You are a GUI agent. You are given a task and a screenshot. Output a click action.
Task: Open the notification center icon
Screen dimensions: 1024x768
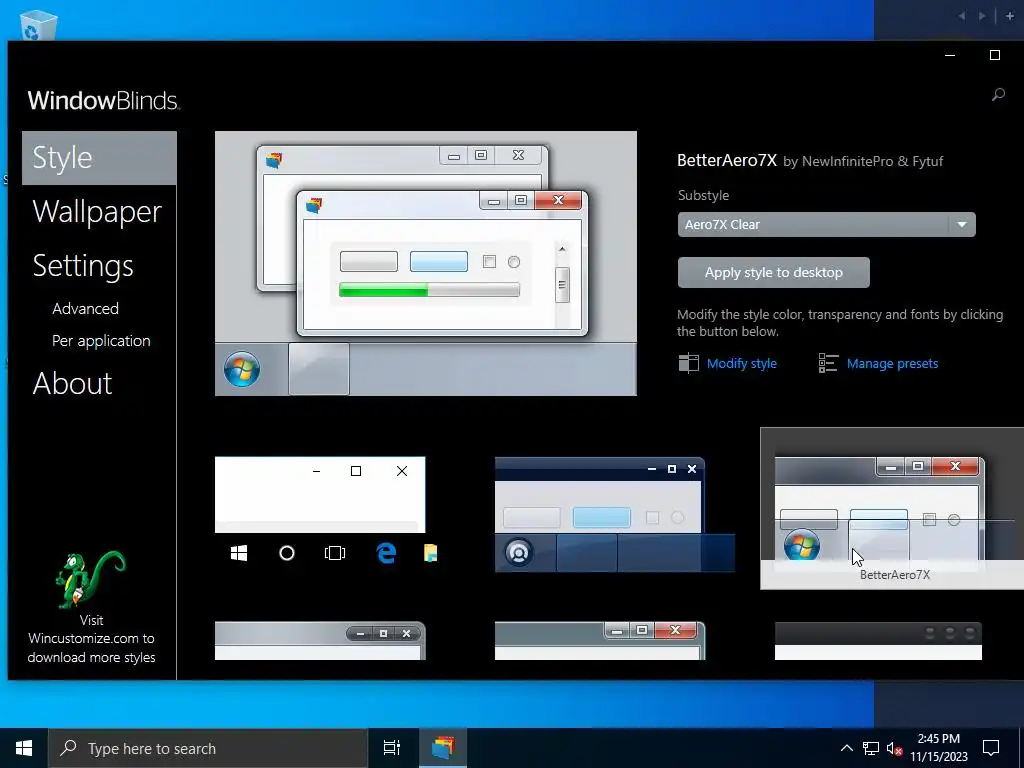(x=991, y=748)
